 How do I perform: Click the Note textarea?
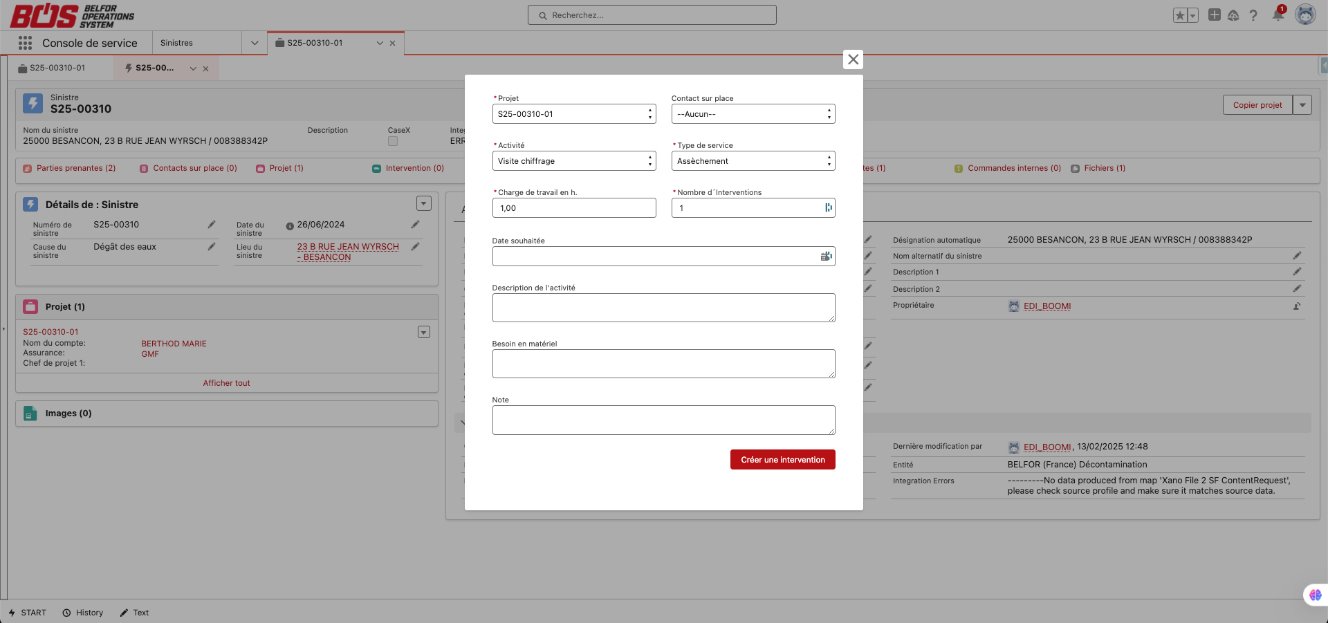663,420
